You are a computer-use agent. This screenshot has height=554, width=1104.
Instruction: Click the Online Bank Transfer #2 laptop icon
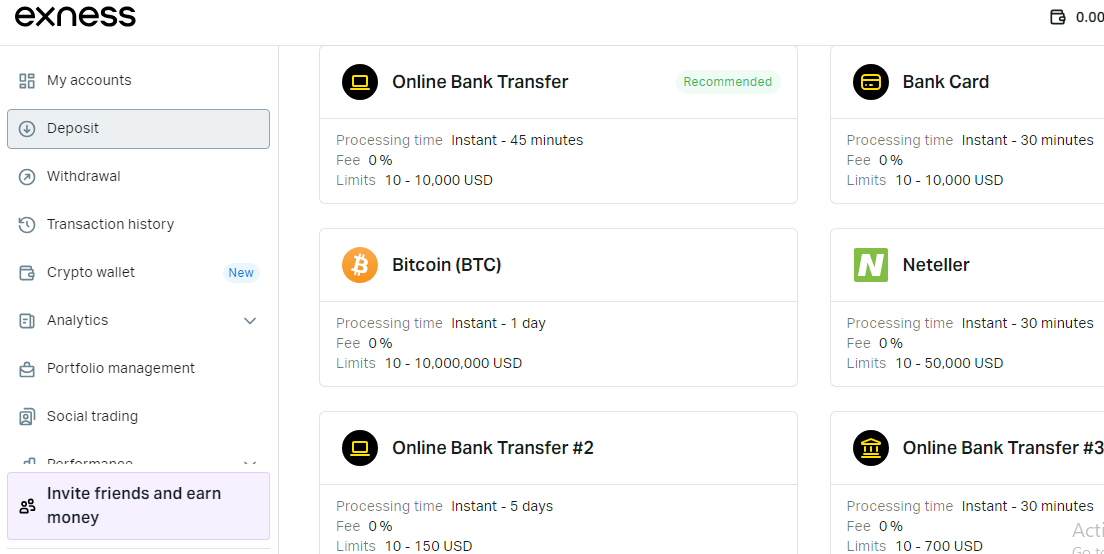[360, 448]
